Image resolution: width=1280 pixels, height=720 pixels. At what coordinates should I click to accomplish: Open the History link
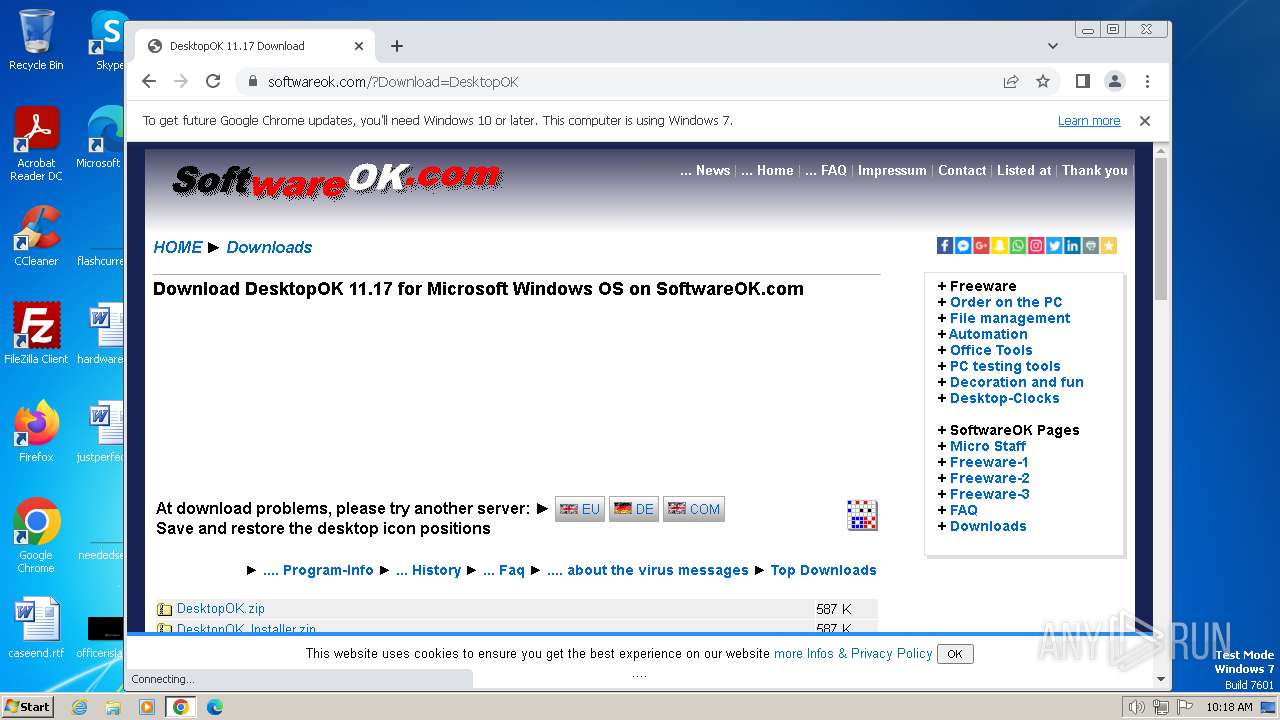tap(428, 570)
